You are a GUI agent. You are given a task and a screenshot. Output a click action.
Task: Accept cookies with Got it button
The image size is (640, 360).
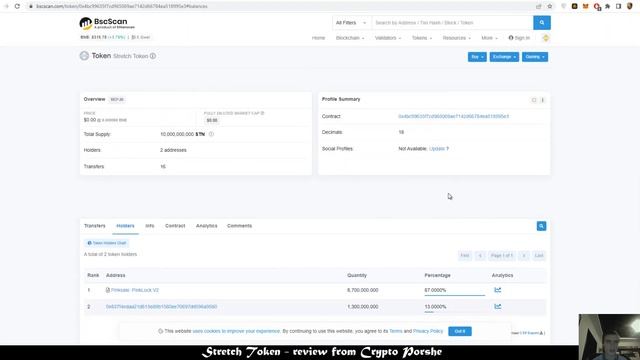[x=460, y=331]
